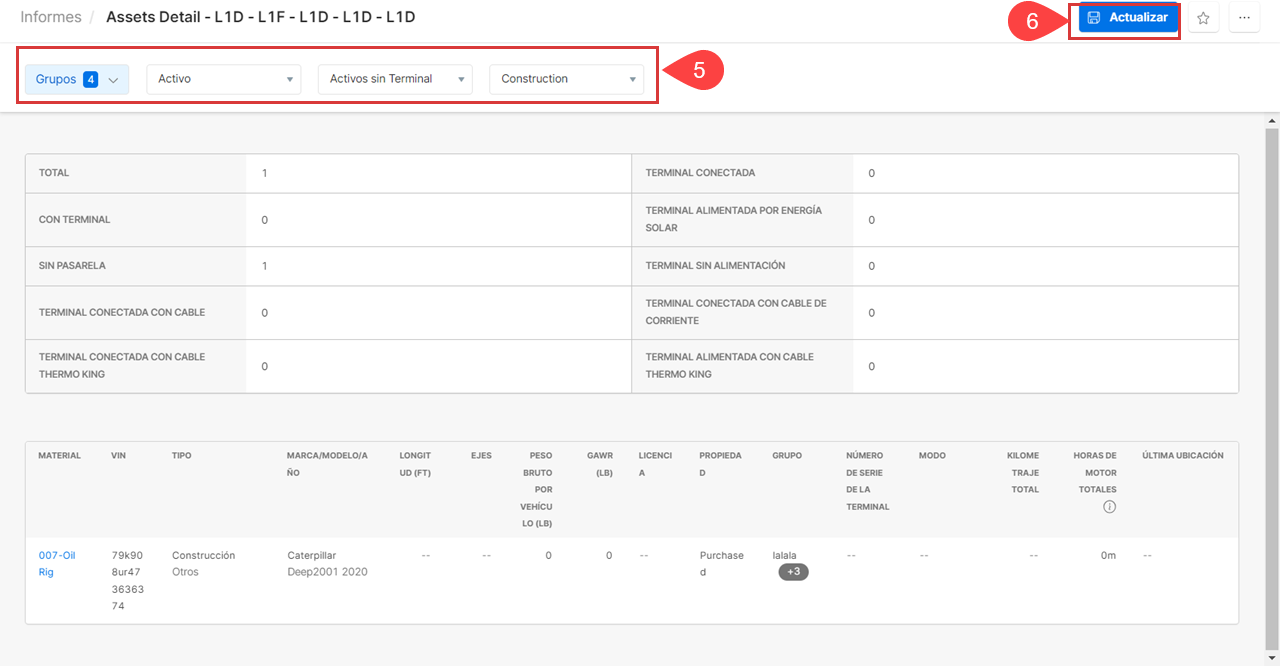The height and width of the screenshot is (666, 1280).
Task: Open the Activo status dropdown
Action: (223, 79)
